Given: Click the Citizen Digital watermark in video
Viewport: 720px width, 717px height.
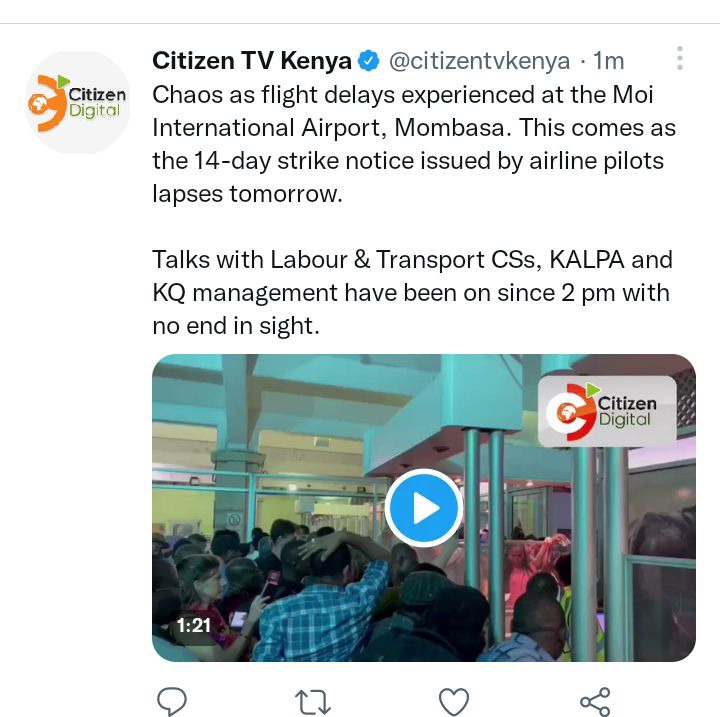Looking at the screenshot, I should click(607, 411).
